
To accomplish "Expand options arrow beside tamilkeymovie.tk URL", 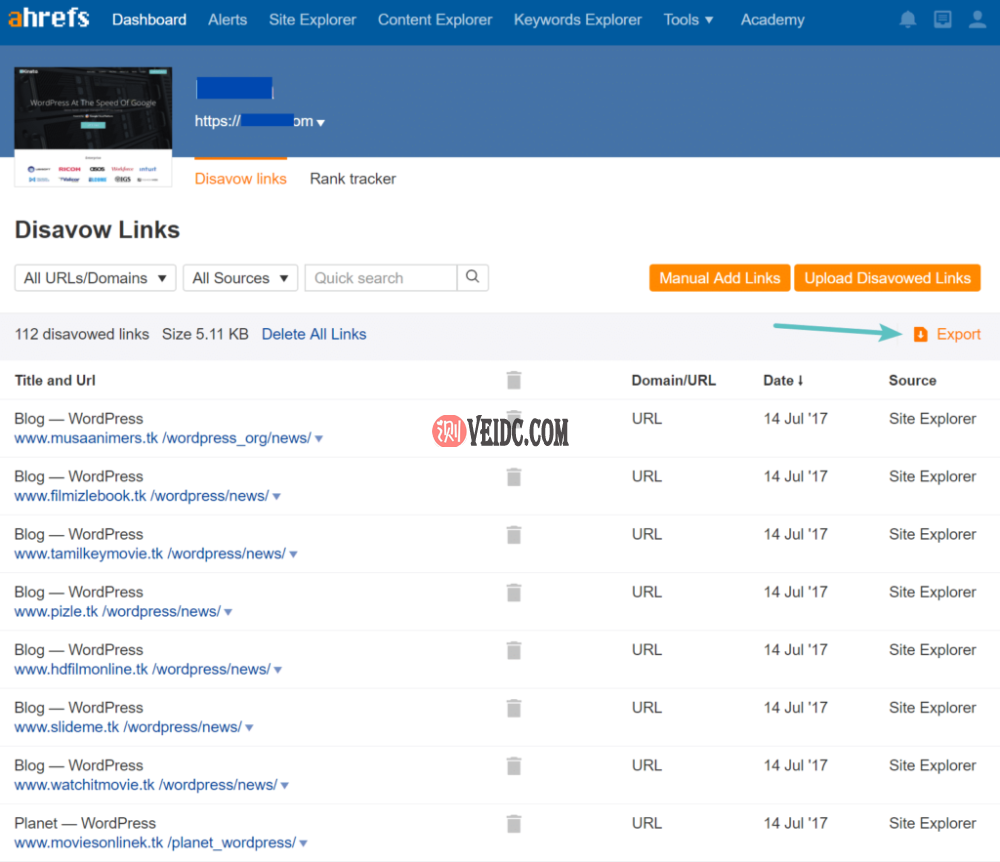I will click(293, 554).
